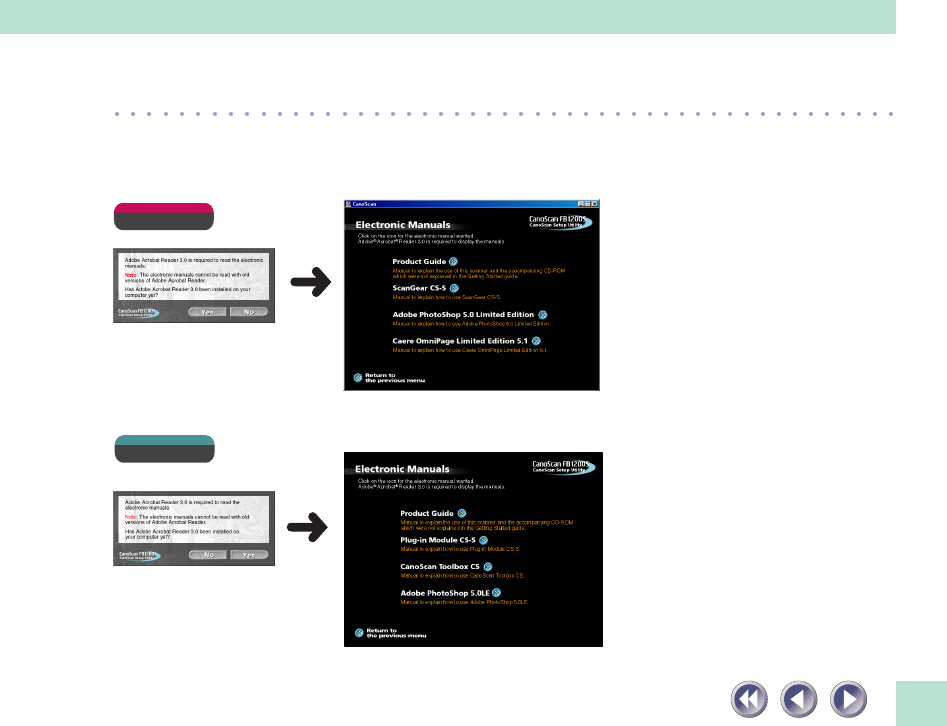Go to the first page with double-arrow button
The image size is (947, 726).
(x=749, y=699)
